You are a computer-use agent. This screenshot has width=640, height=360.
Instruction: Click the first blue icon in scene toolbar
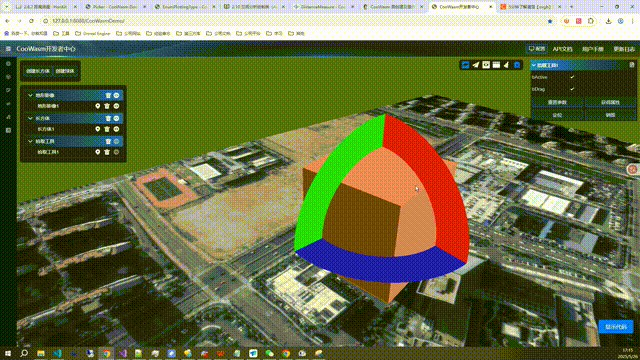point(465,65)
